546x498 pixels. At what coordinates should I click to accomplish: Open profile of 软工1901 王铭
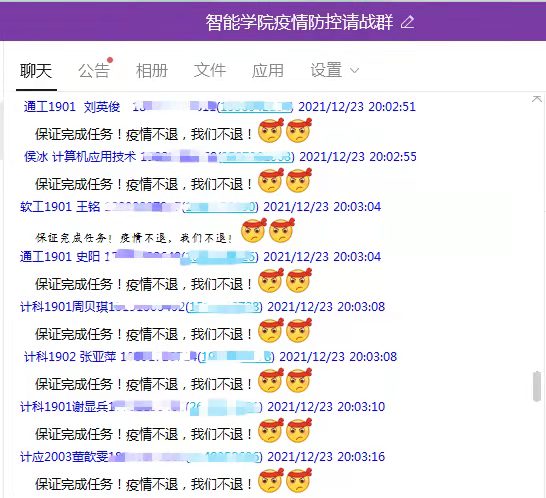tap(60, 207)
